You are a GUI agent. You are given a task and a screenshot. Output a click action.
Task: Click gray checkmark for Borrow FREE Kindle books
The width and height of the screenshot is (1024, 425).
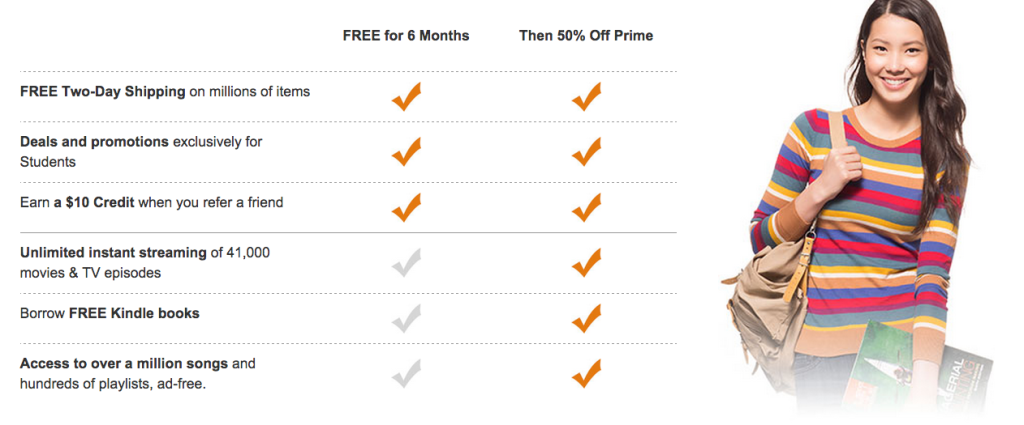click(x=406, y=318)
